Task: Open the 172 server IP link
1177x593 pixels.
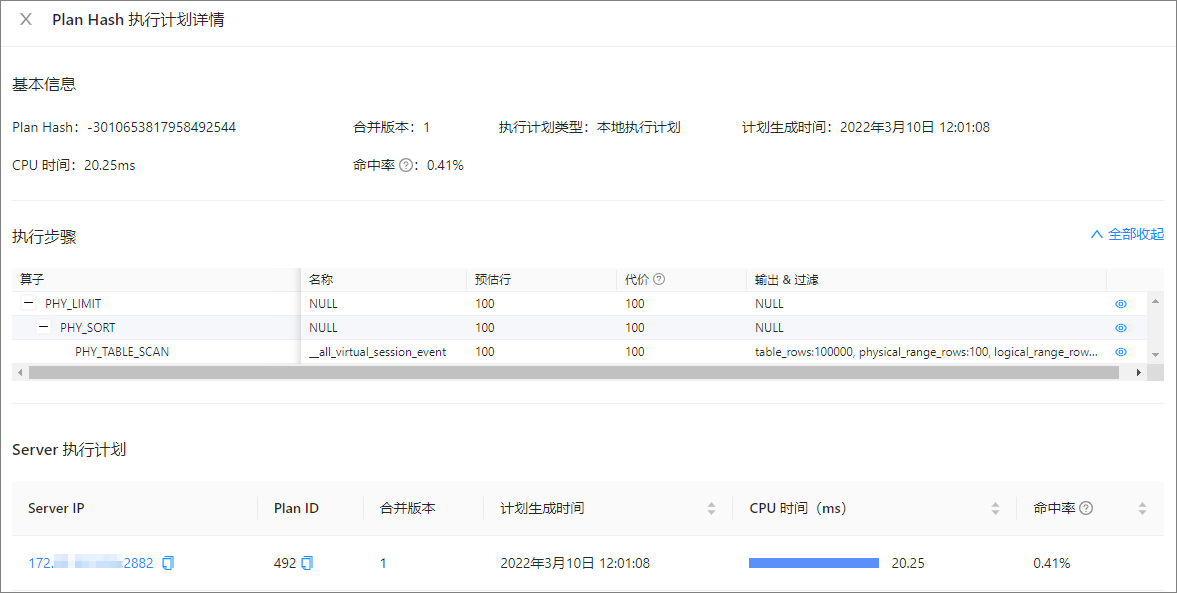Action: point(91,563)
